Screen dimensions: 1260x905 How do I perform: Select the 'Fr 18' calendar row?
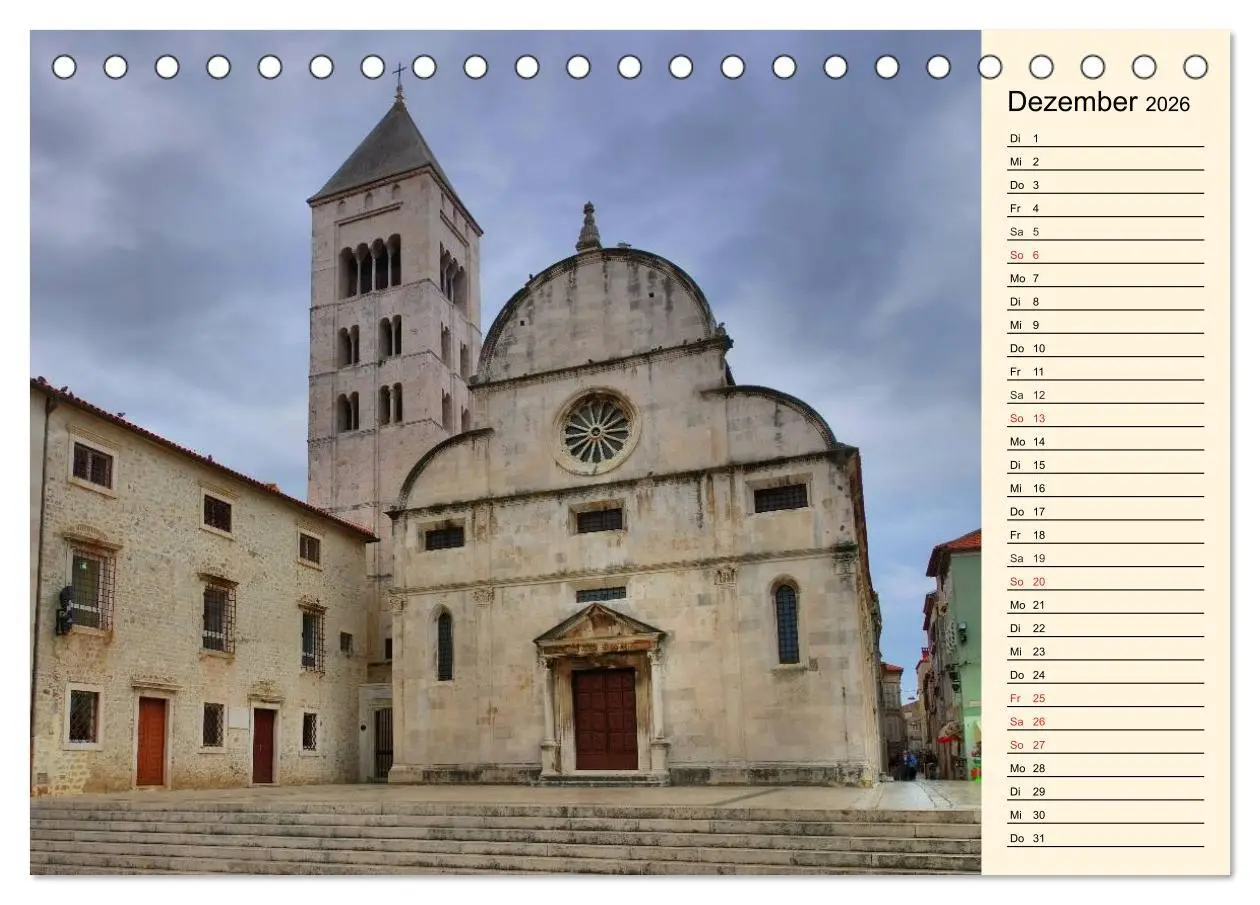[x=1105, y=535]
